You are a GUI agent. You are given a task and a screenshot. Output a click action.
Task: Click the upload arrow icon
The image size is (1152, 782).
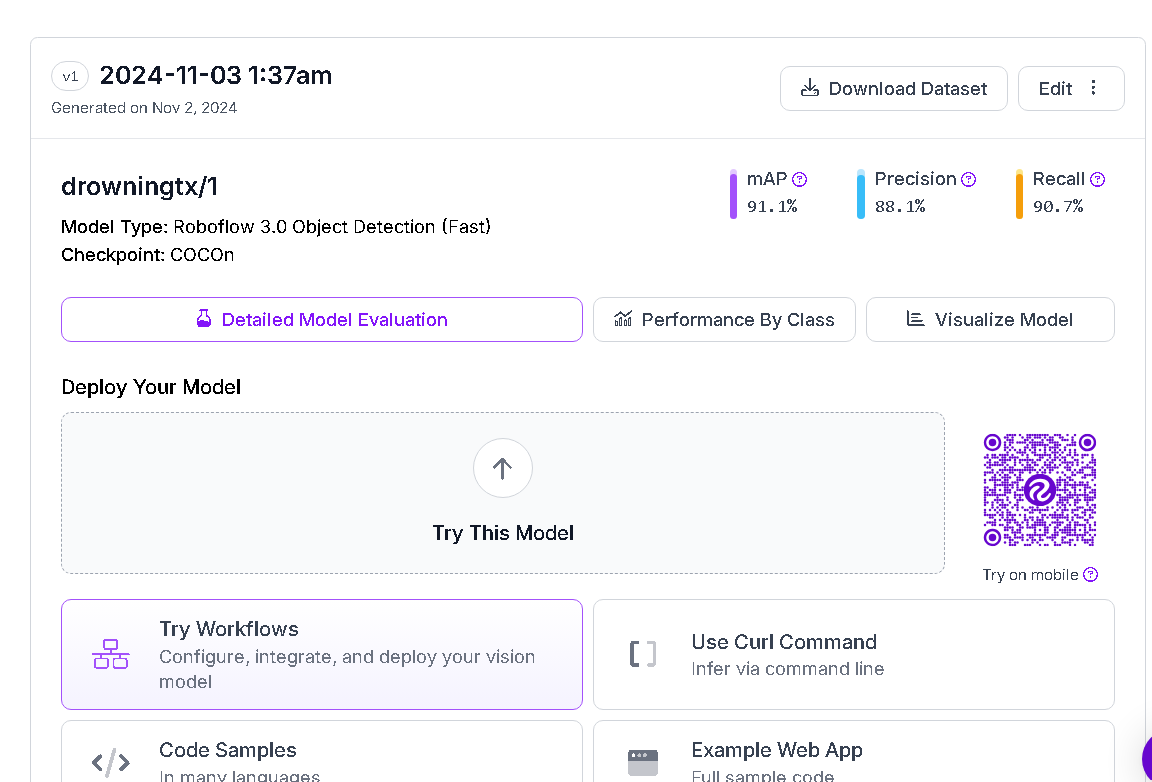point(503,468)
